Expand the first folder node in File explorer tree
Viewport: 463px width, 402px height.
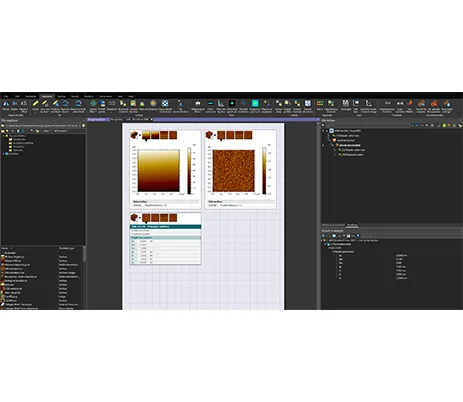(x=4, y=136)
